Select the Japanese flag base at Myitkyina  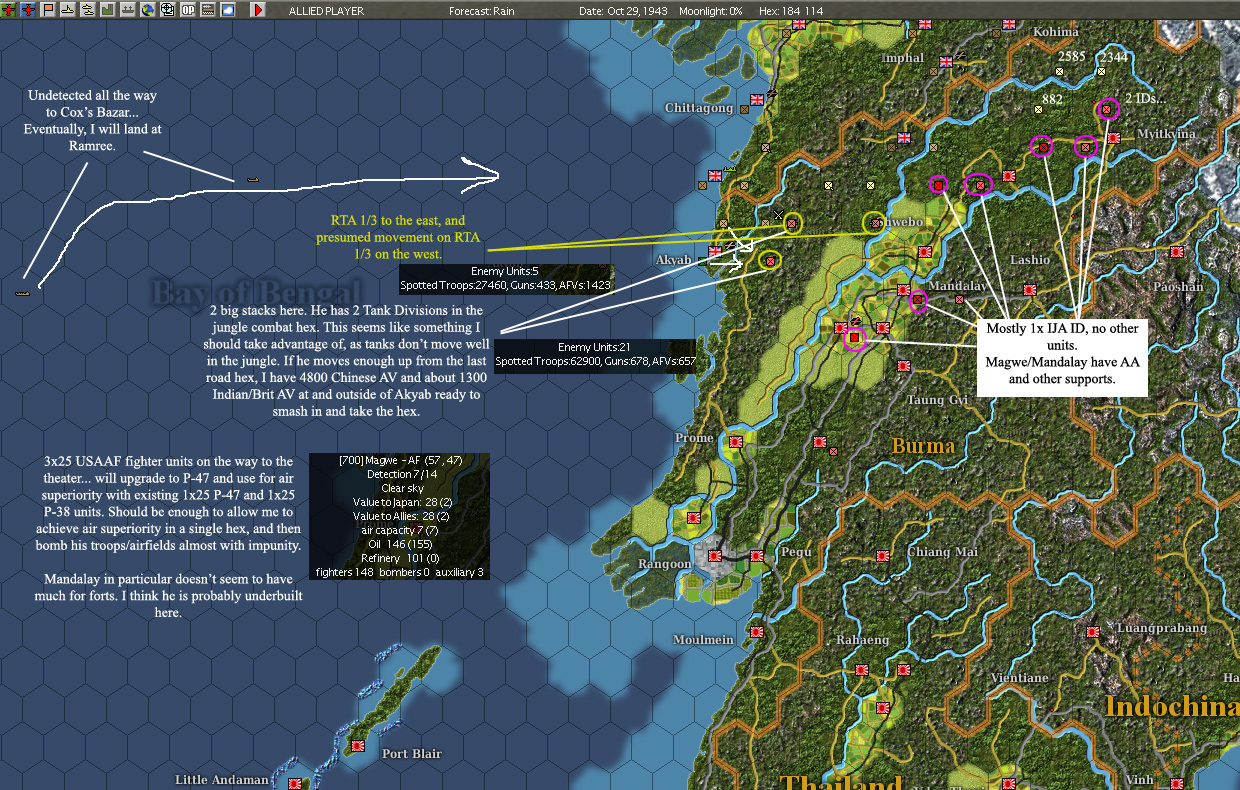(x=1114, y=138)
